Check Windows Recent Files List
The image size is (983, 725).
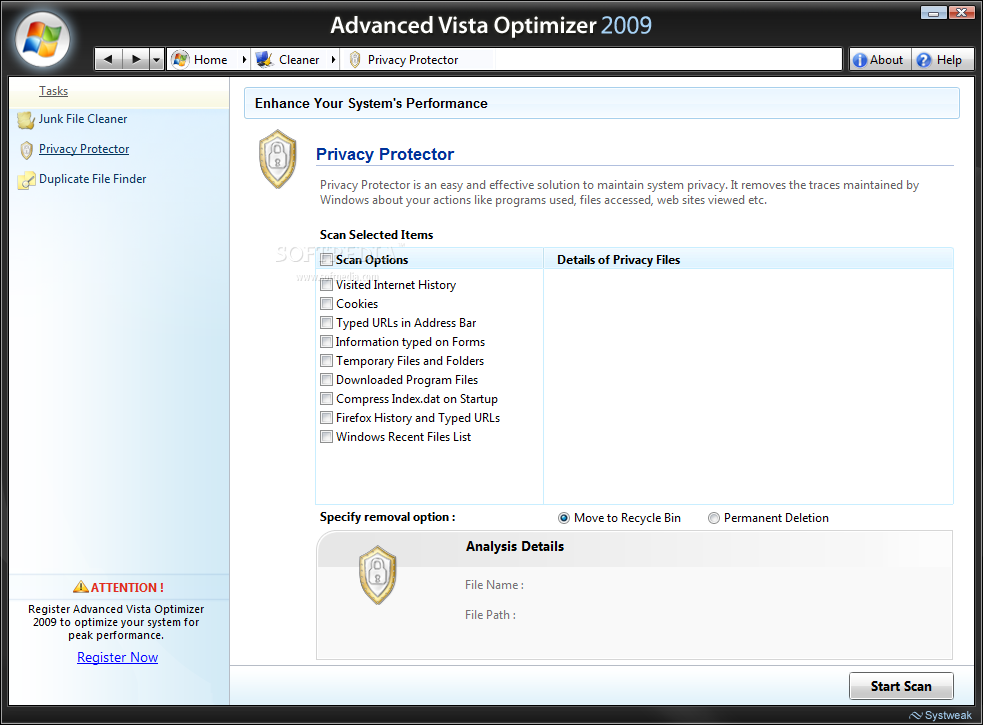[x=327, y=437]
